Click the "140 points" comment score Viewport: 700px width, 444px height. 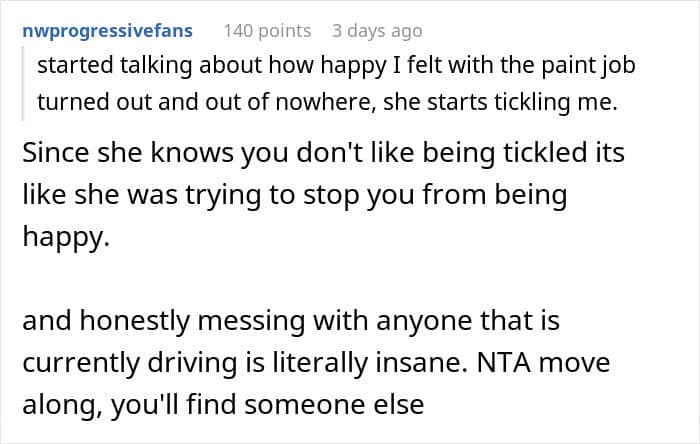coord(267,31)
